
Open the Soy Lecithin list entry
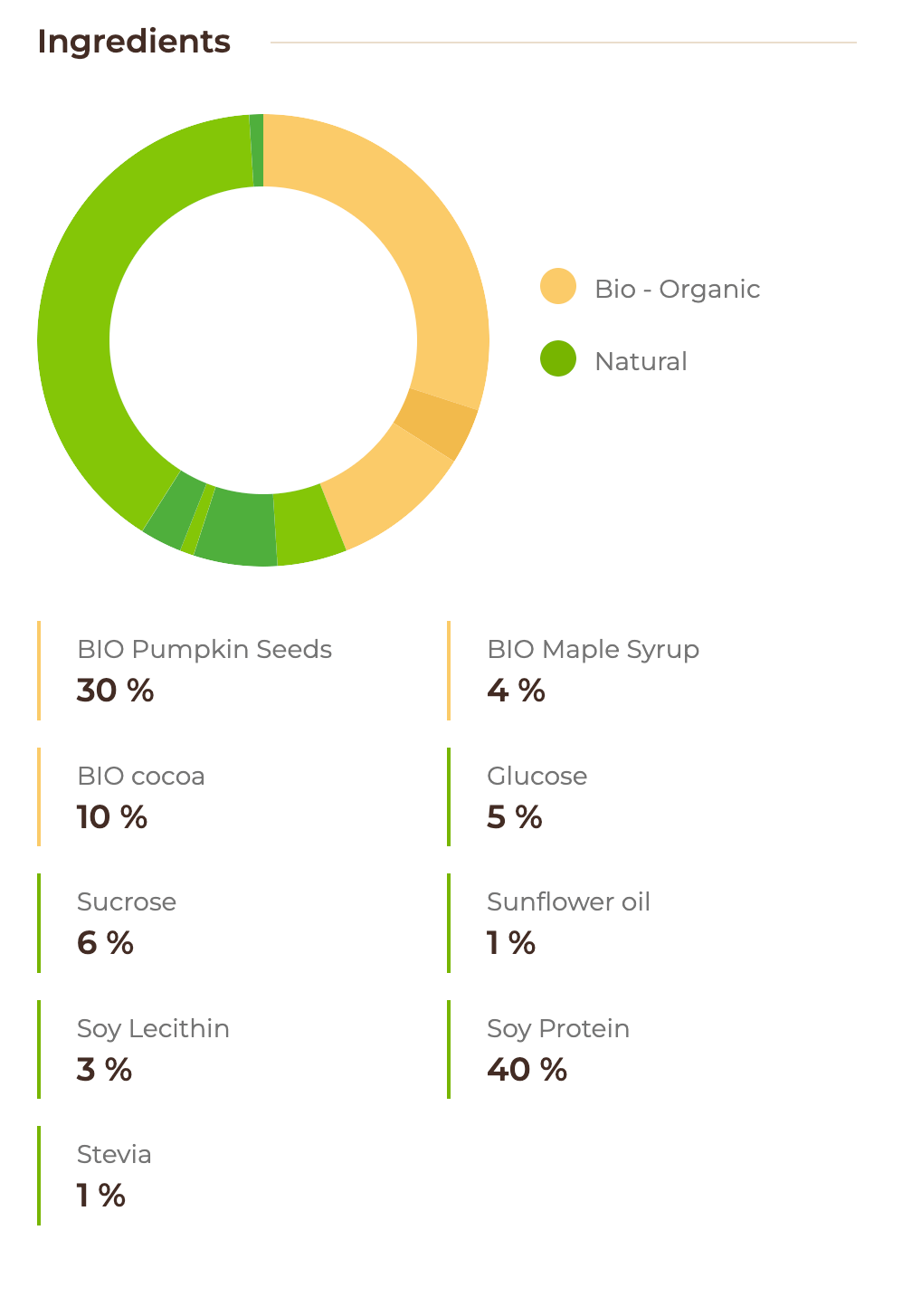(153, 1049)
